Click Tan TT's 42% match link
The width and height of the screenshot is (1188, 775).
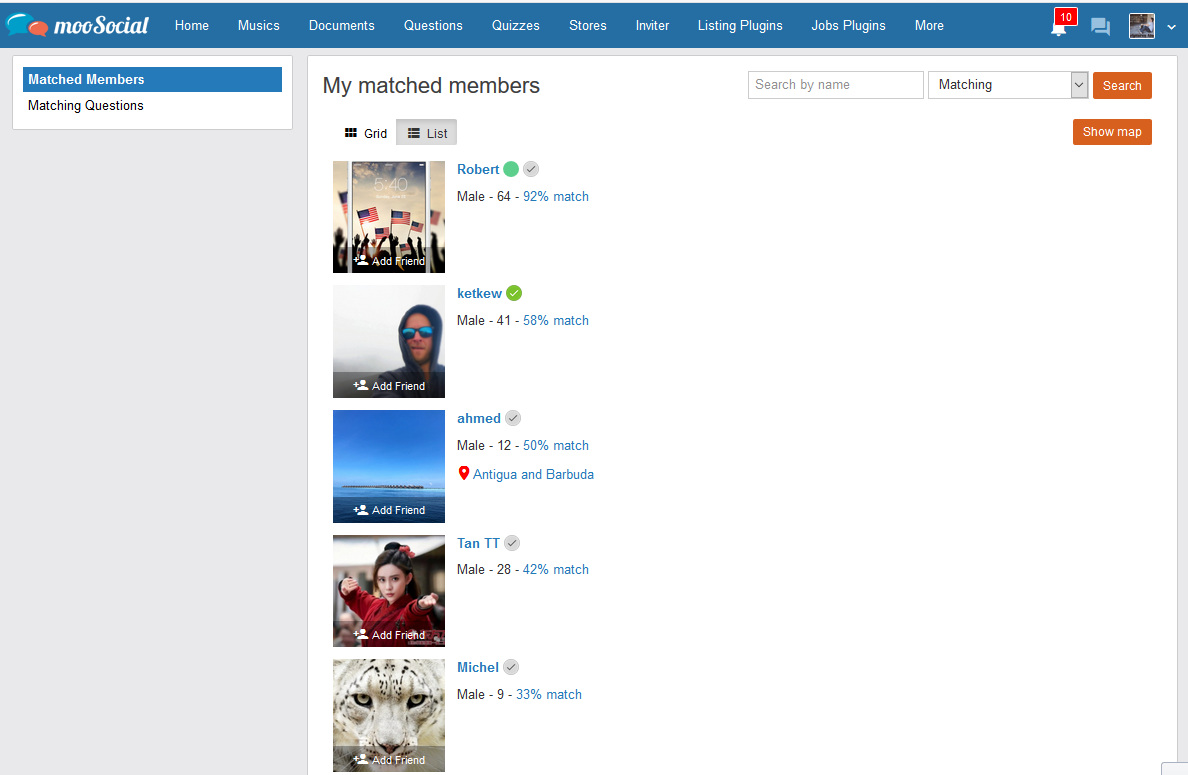pos(555,569)
